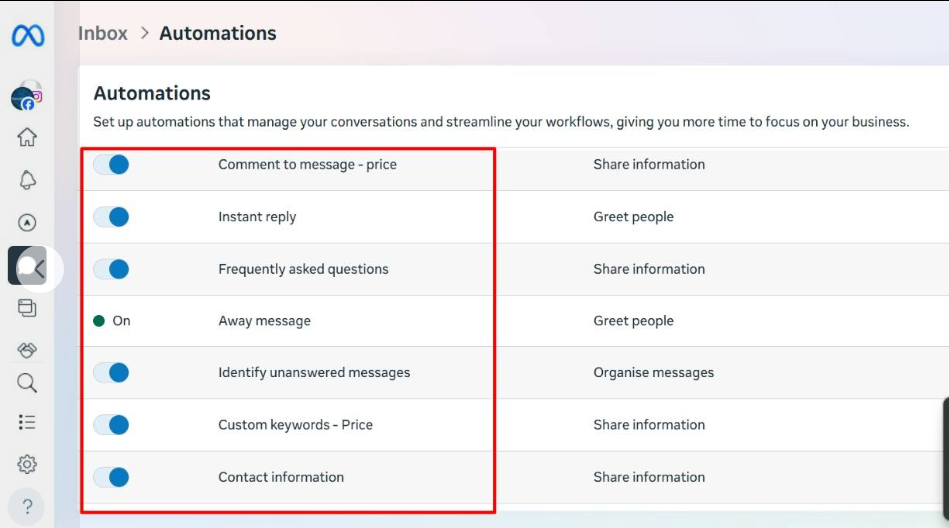
Task: Toggle off Instant reply automation
Action: point(111,217)
